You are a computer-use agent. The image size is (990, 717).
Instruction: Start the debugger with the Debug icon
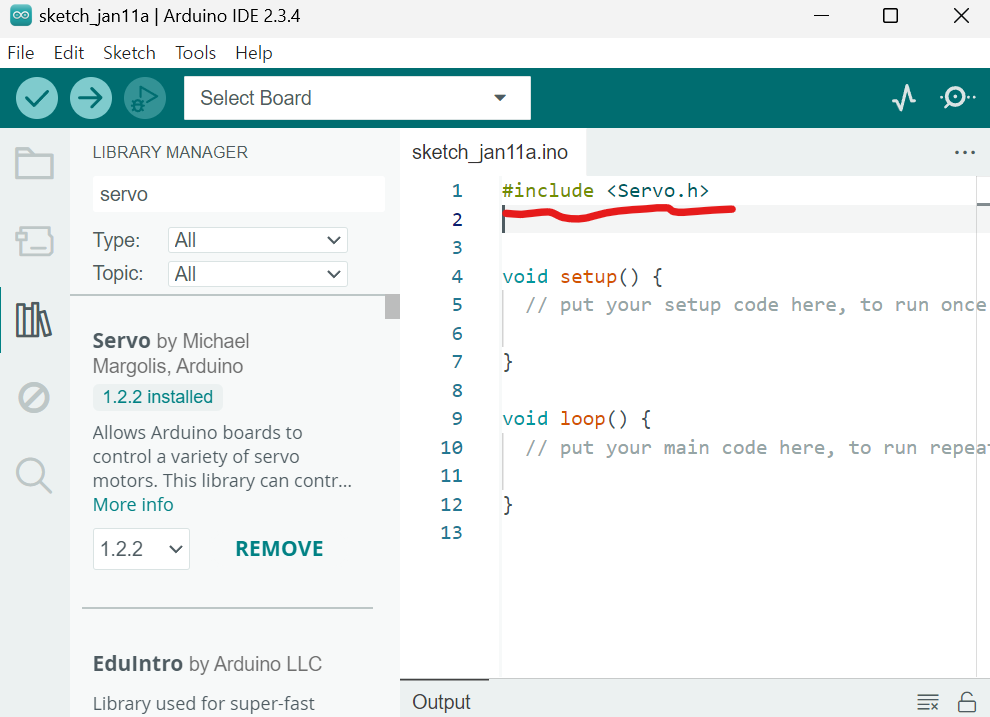click(145, 98)
